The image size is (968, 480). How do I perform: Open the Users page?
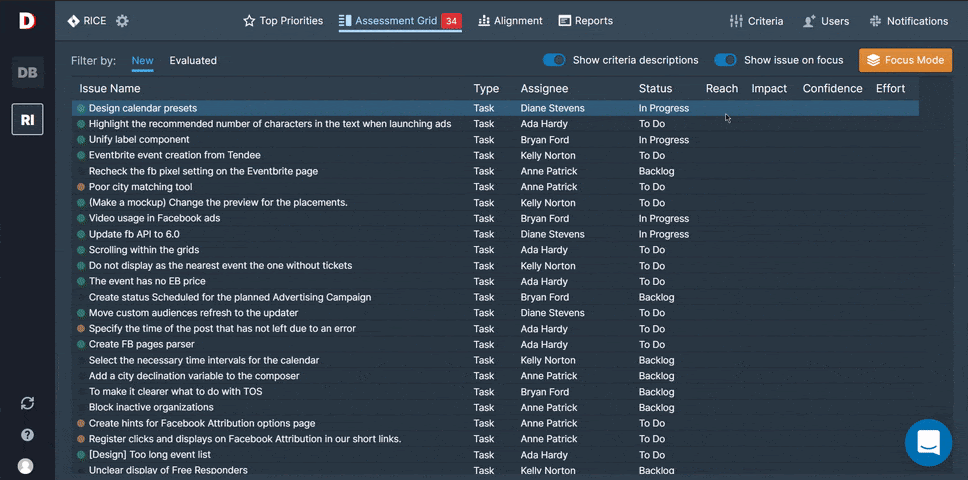826,21
